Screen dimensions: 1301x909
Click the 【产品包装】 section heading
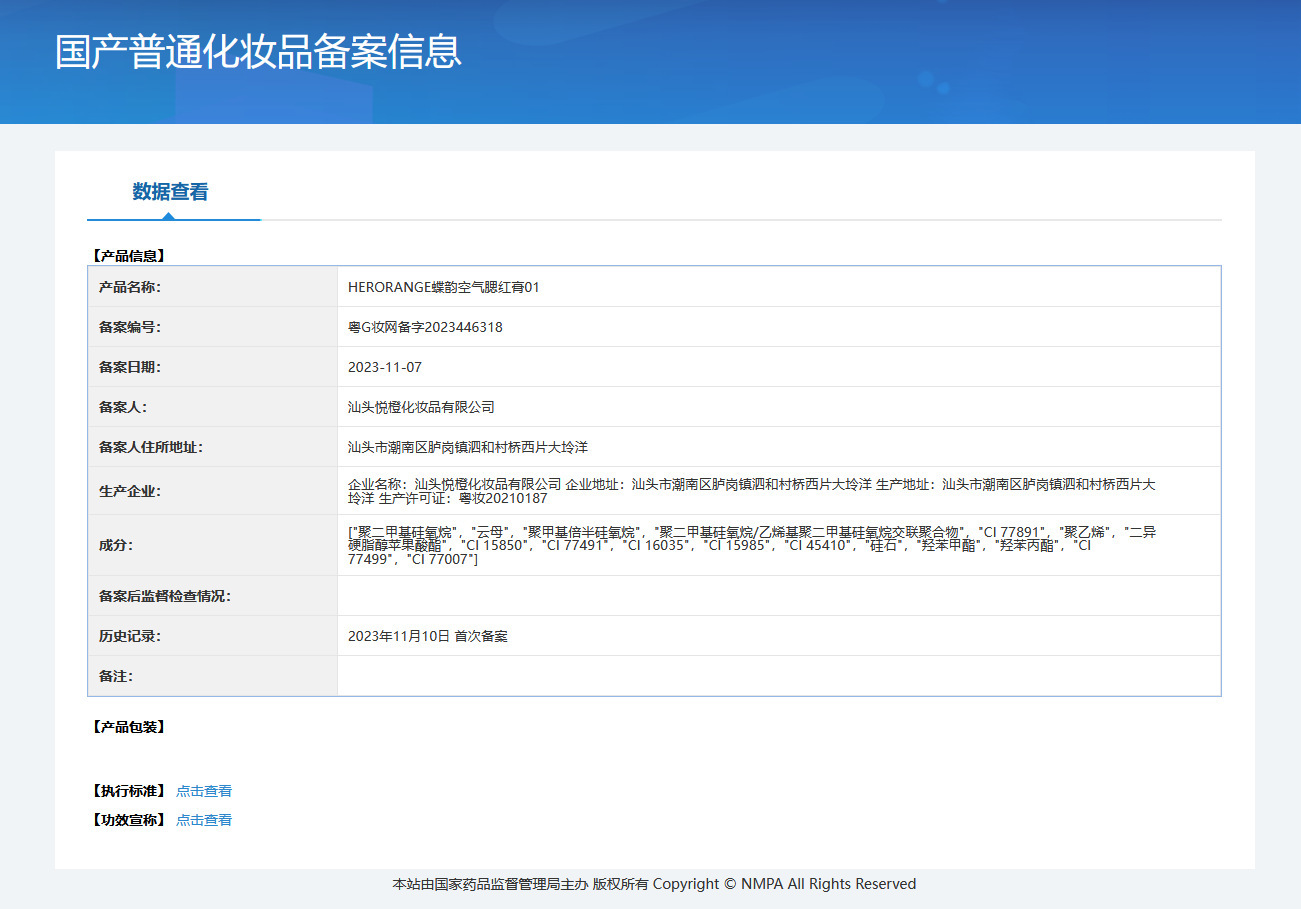click(x=128, y=727)
